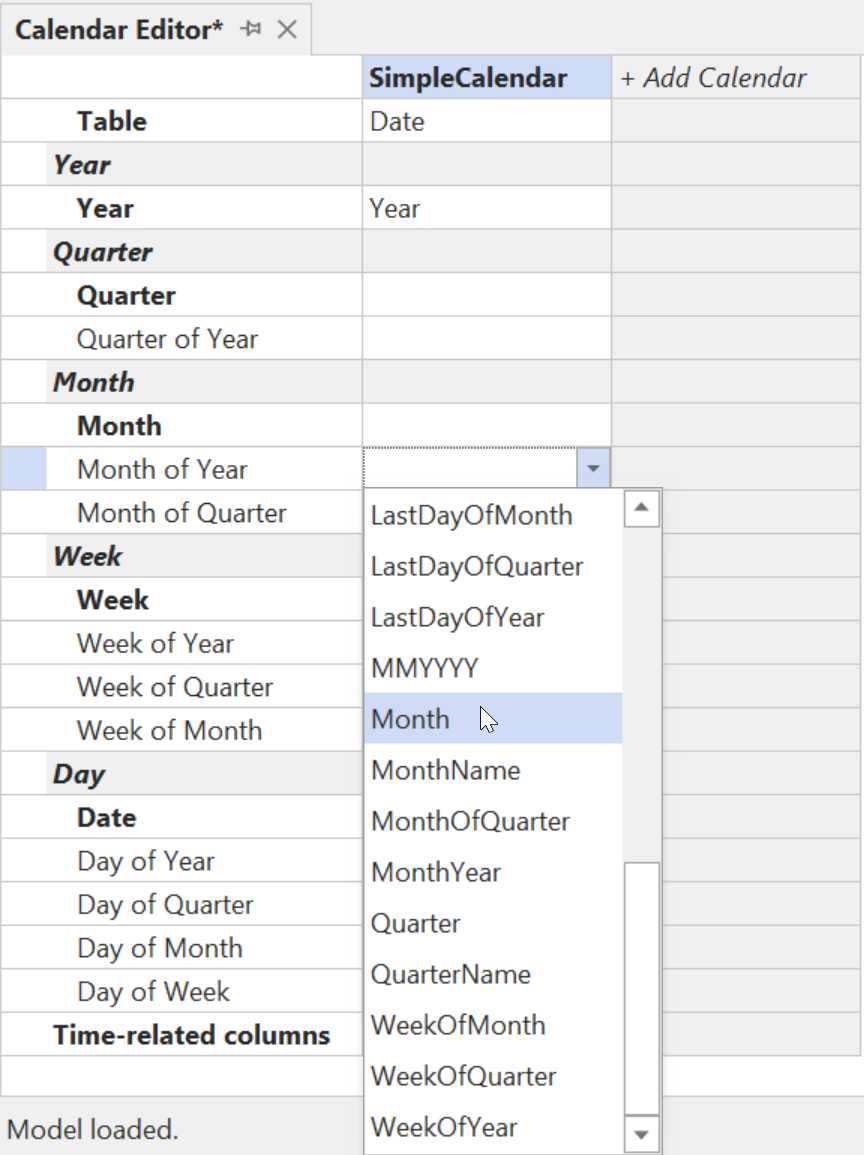The height and width of the screenshot is (1155, 864).
Task: Click the Year mapping cell
Action: click(486, 208)
